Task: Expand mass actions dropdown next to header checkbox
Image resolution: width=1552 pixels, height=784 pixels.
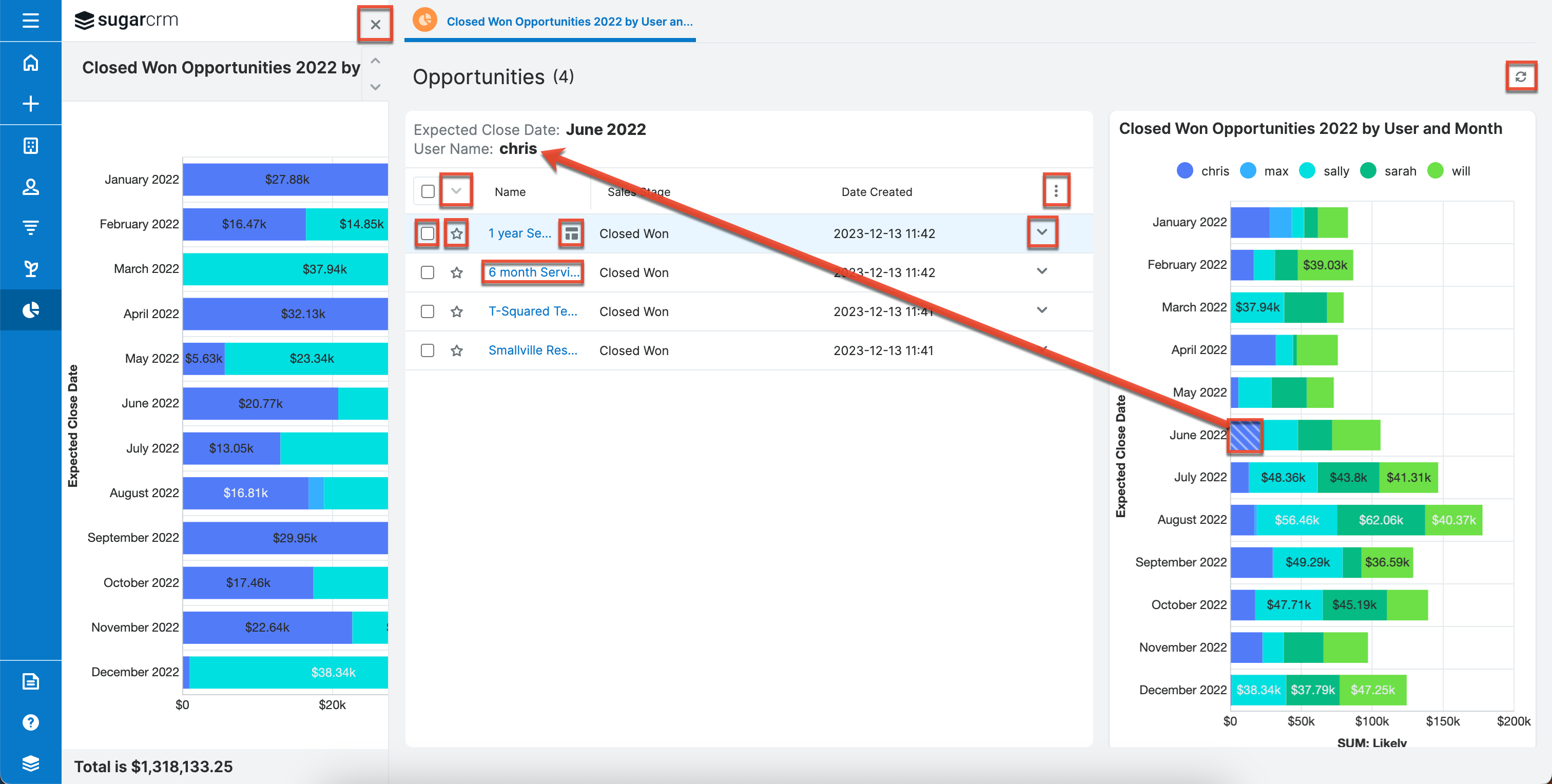Action: [x=456, y=191]
